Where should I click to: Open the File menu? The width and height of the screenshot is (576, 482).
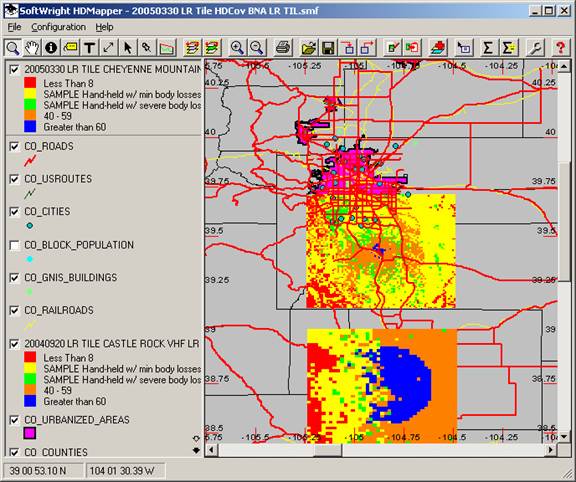[15, 27]
